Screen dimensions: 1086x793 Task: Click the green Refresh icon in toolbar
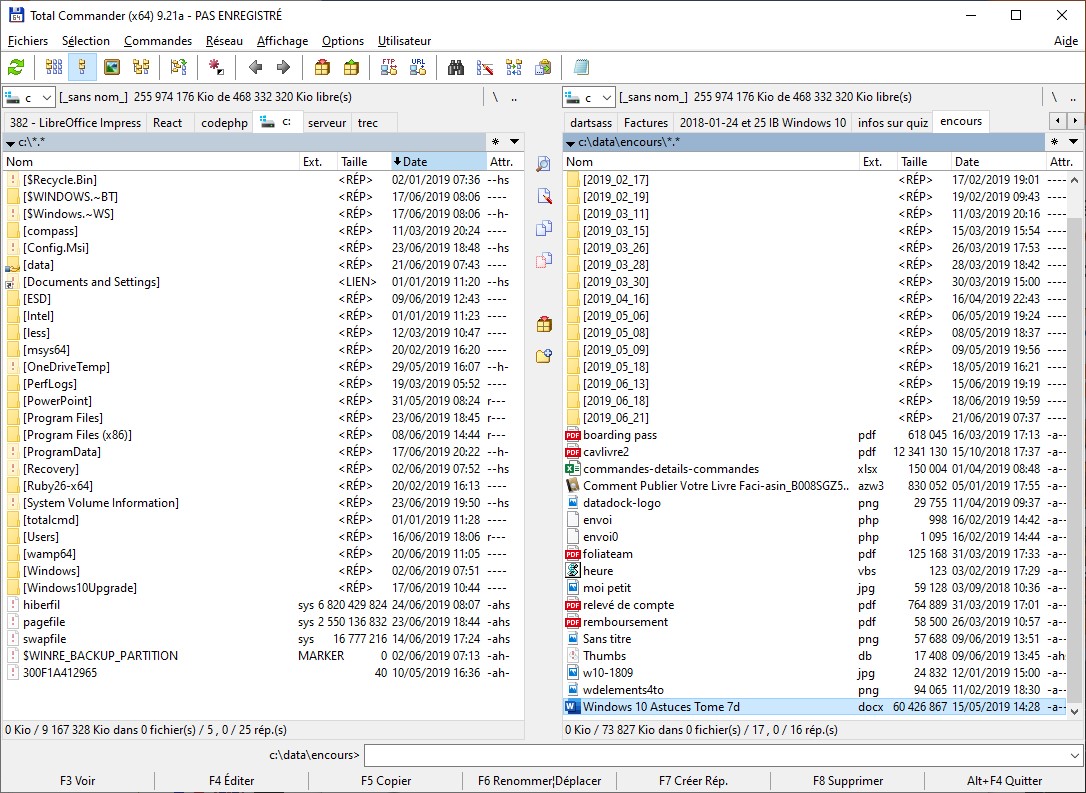click(x=16, y=67)
